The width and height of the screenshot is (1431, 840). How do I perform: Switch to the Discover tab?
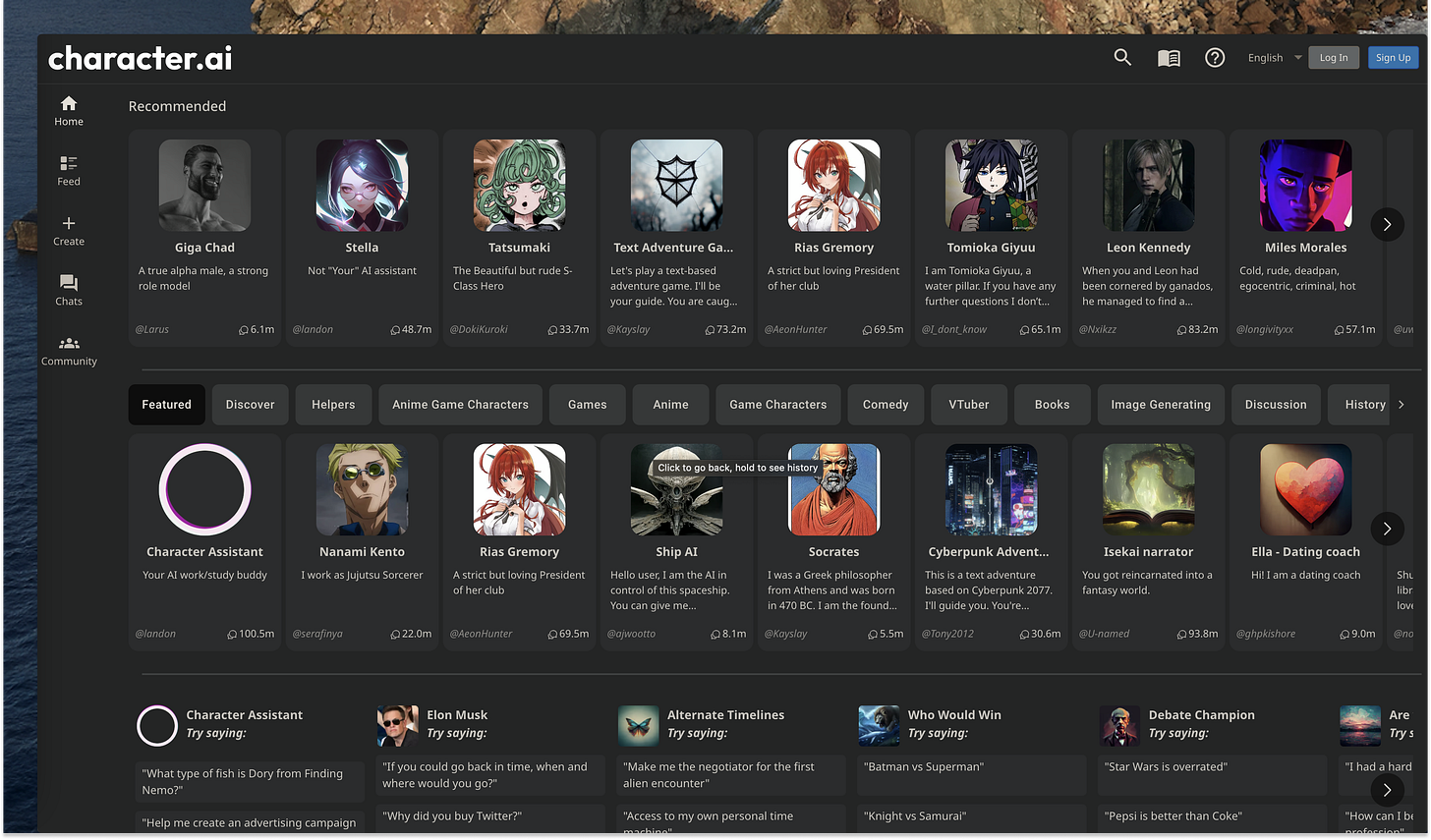point(251,405)
